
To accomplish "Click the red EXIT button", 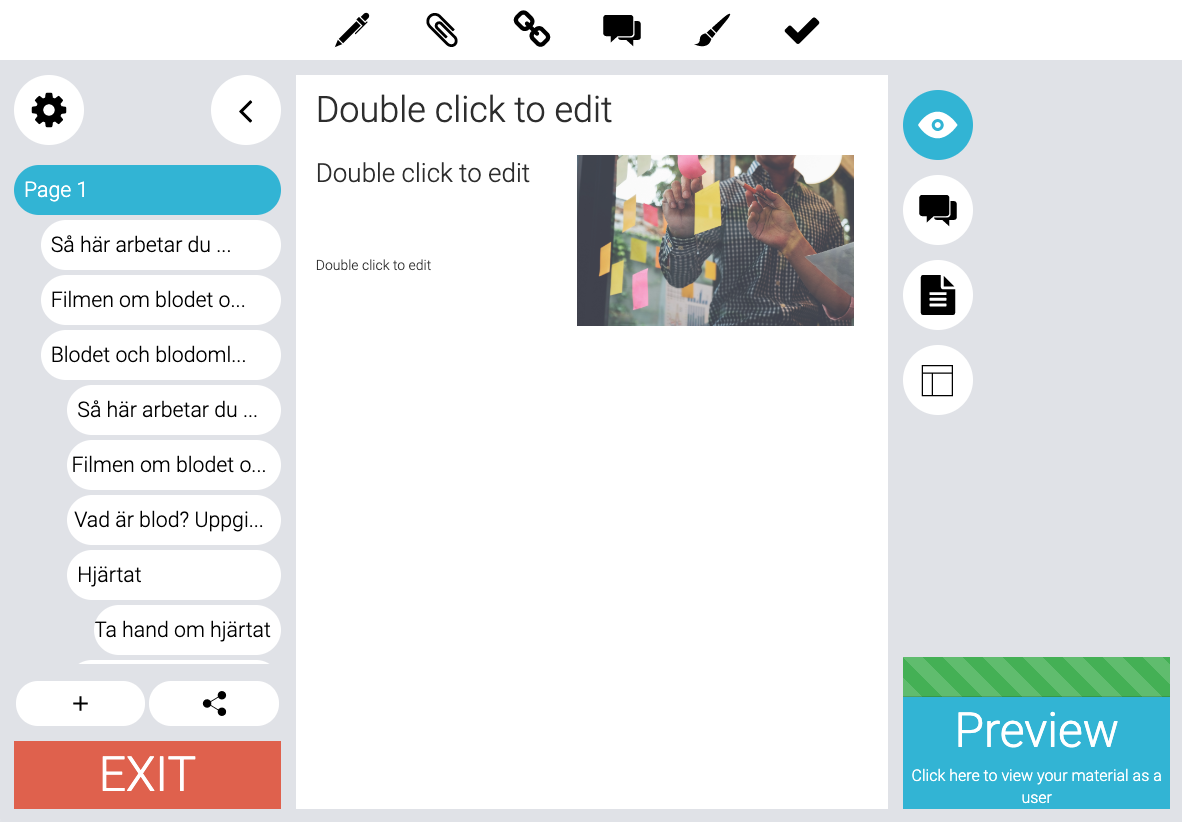I will click(x=147, y=774).
